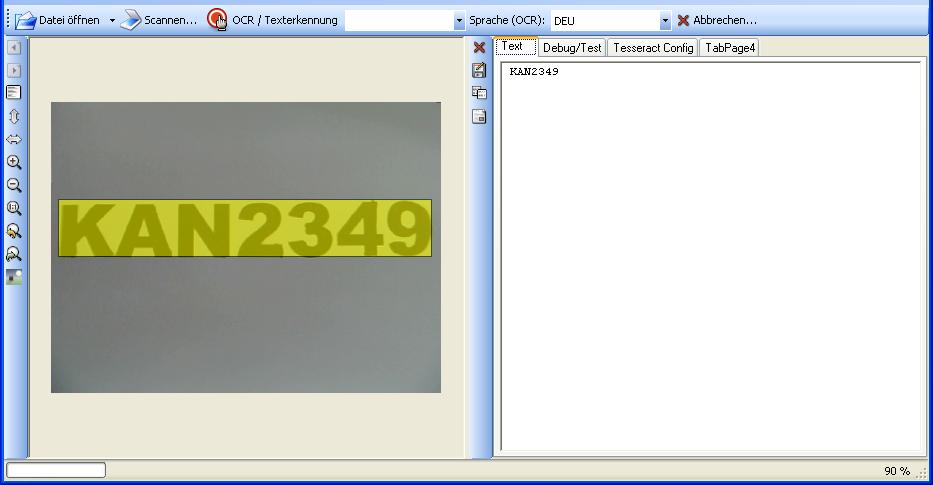Image resolution: width=933 pixels, height=485 pixels.
Task: Switch to the Debug/Test tab
Action: pos(572,47)
